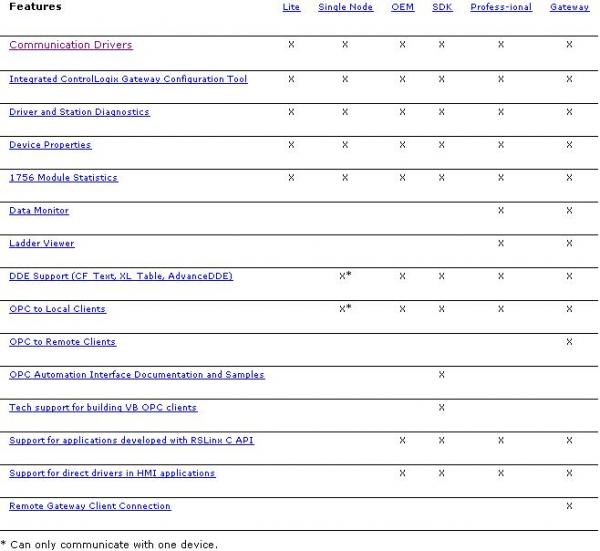Open the Device Properties link
The width and height of the screenshot is (600, 551).
pyautogui.click(x=50, y=145)
